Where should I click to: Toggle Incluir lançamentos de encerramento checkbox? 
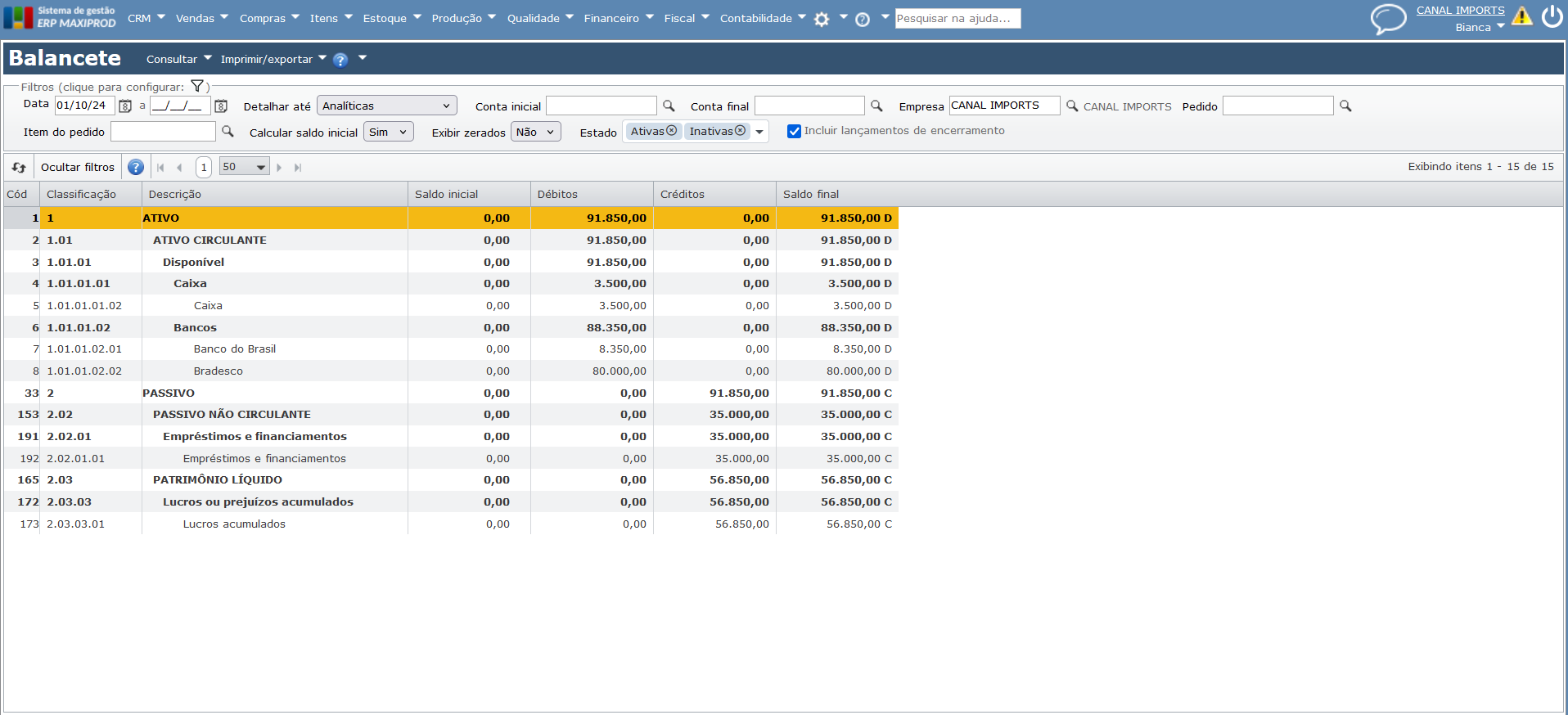(x=794, y=131)
